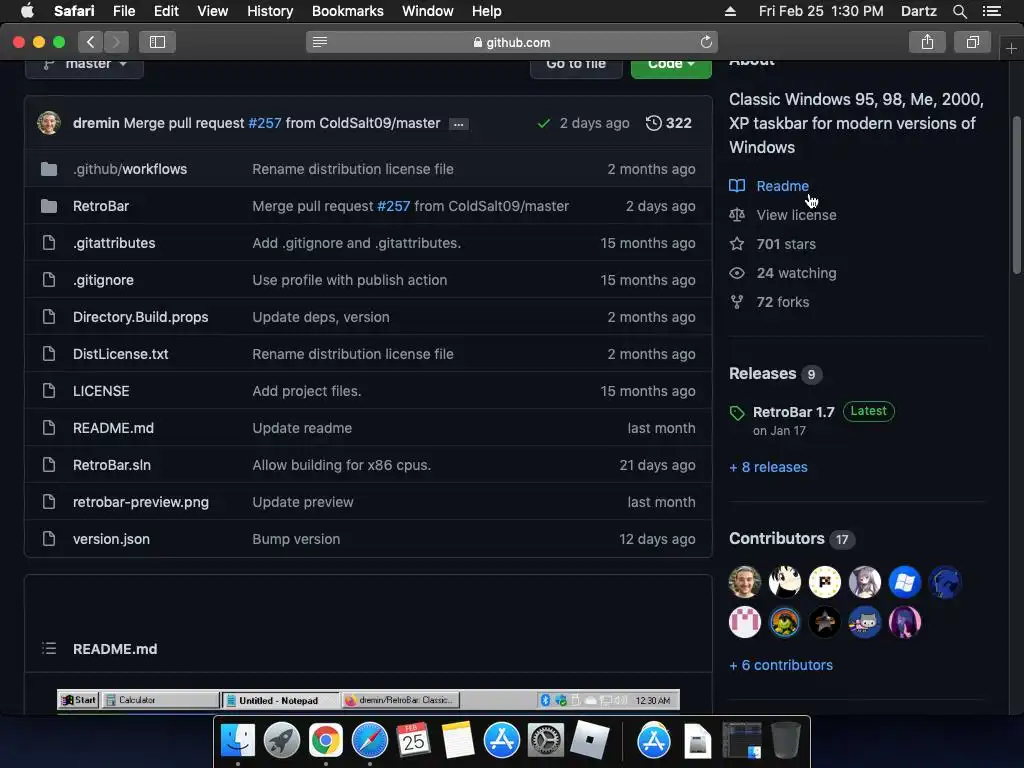This screenshot has width=1024, height=768.
Task: Open the Window menu
Action: tap(428, 11)
